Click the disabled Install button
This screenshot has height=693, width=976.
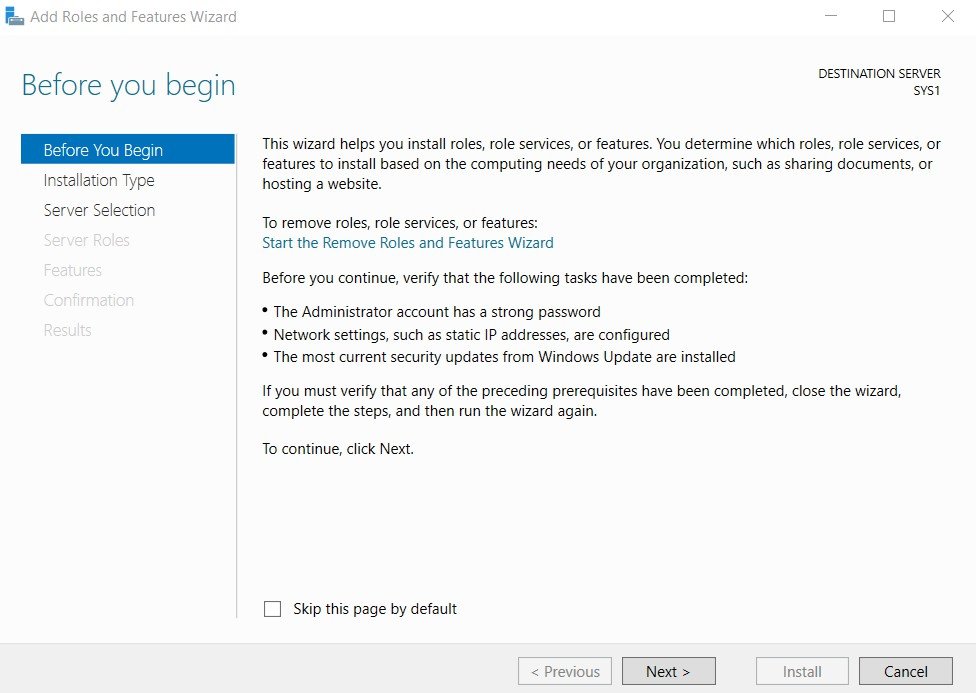point(802,671)
